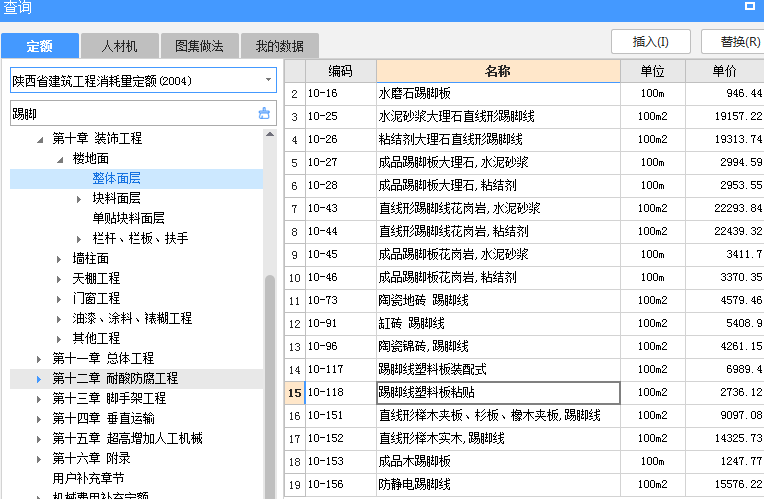Viewport: 764px width, 499px height.
Task: Click the 编码 column header
Action: point(341,71)
